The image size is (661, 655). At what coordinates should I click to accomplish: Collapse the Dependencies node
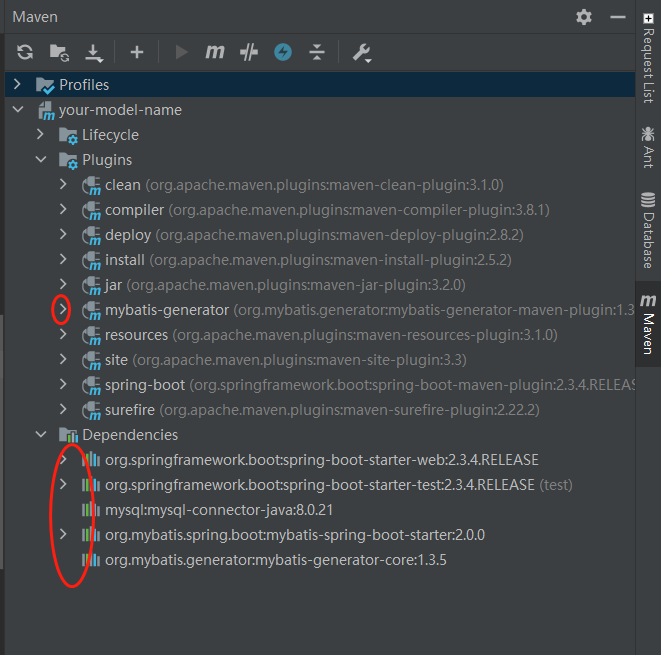(41, 434)
